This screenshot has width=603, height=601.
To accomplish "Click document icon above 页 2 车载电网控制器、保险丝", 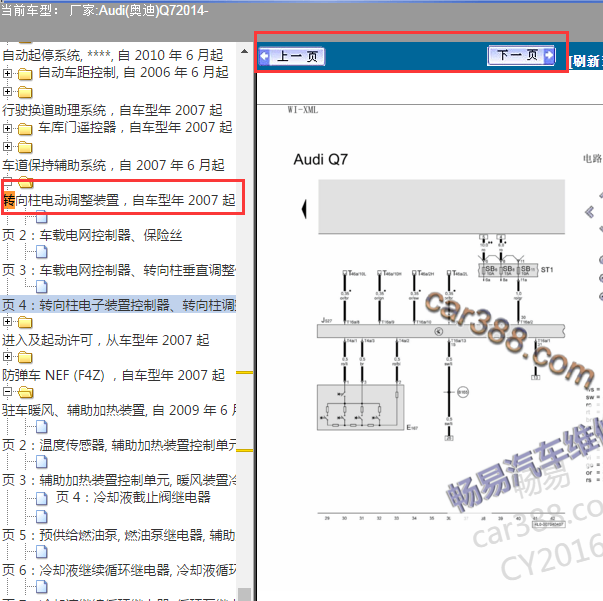I will [42, 218].
